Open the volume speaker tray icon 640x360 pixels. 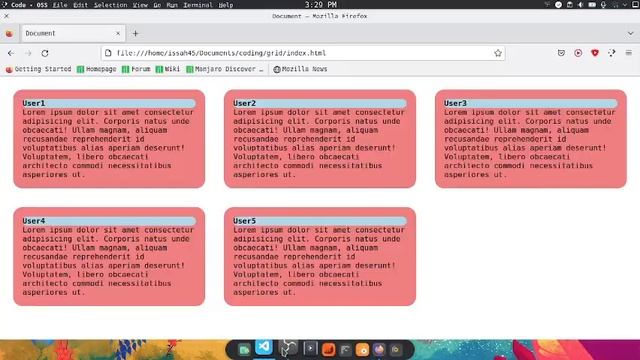580,5
